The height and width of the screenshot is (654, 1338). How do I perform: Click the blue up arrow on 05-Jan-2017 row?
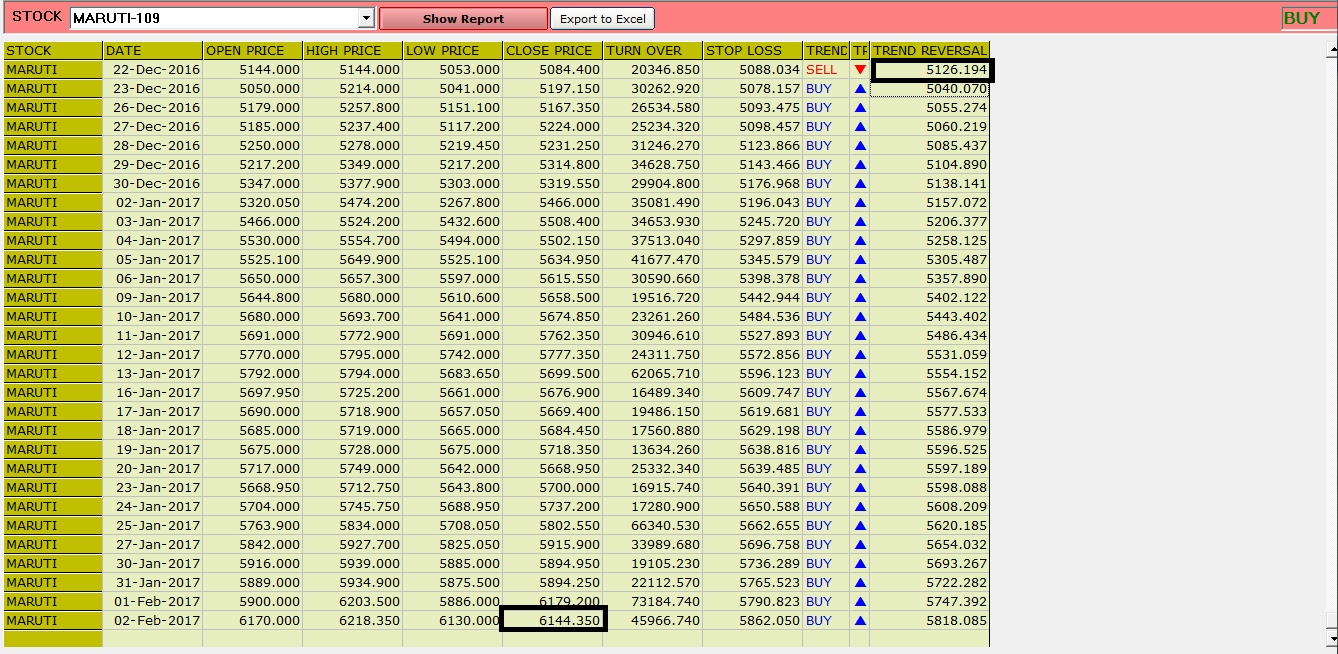pyautogui.click(x=860, y=260)
